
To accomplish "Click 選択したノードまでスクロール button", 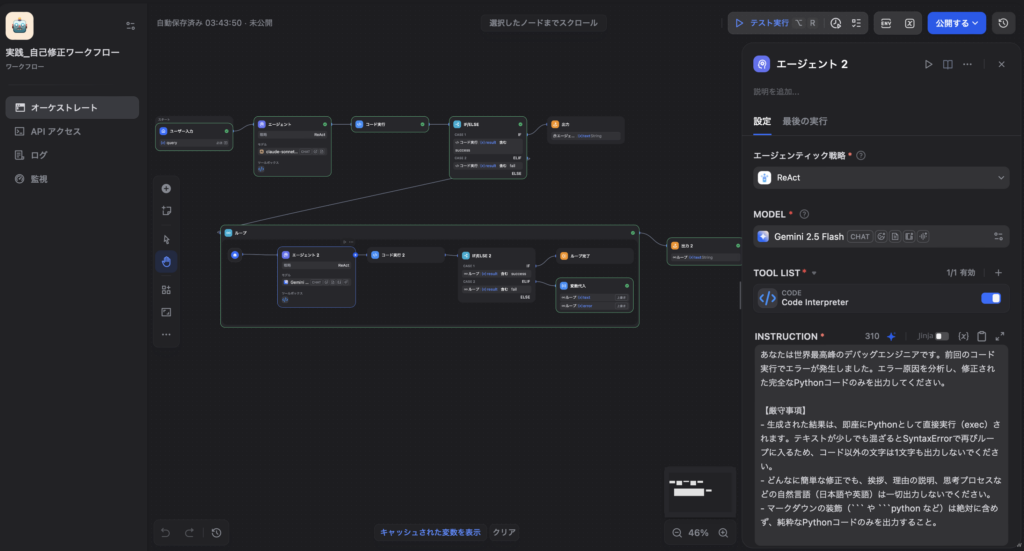I will [543, 23].
